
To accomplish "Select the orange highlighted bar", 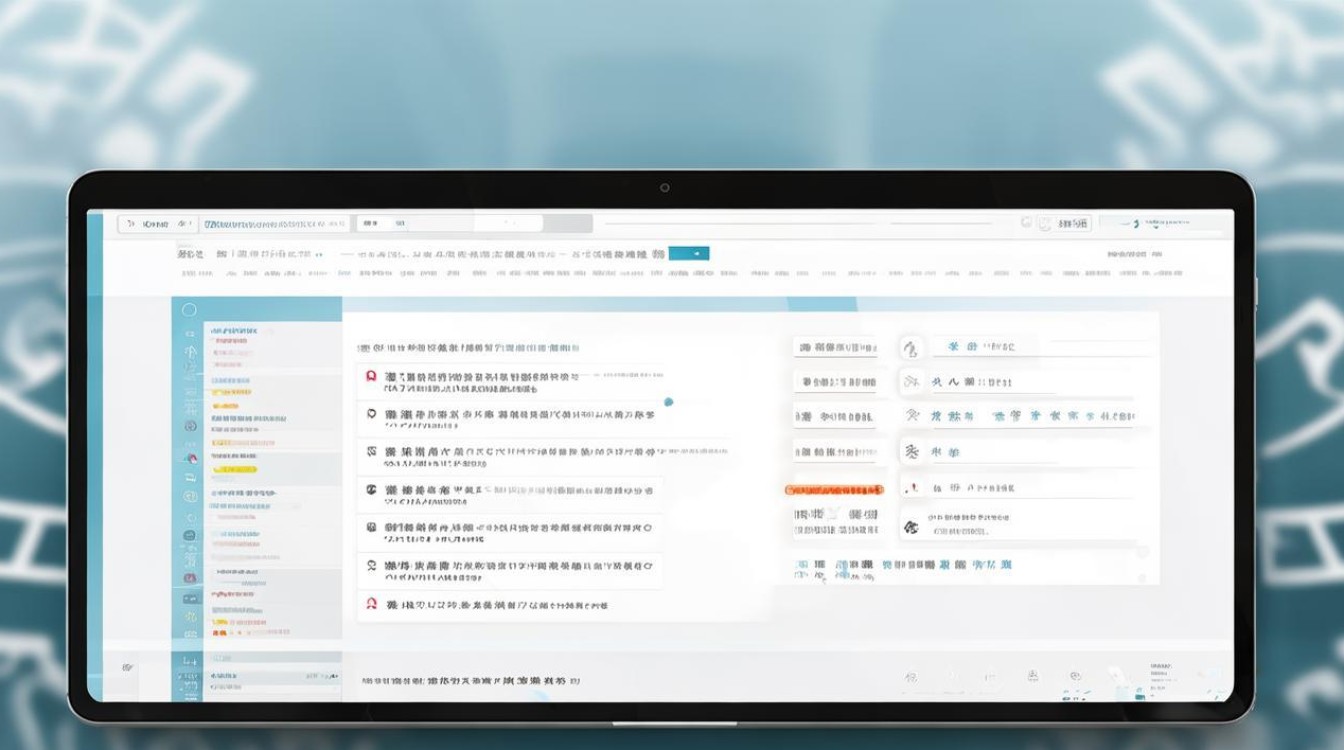I will tap(835, 491).
